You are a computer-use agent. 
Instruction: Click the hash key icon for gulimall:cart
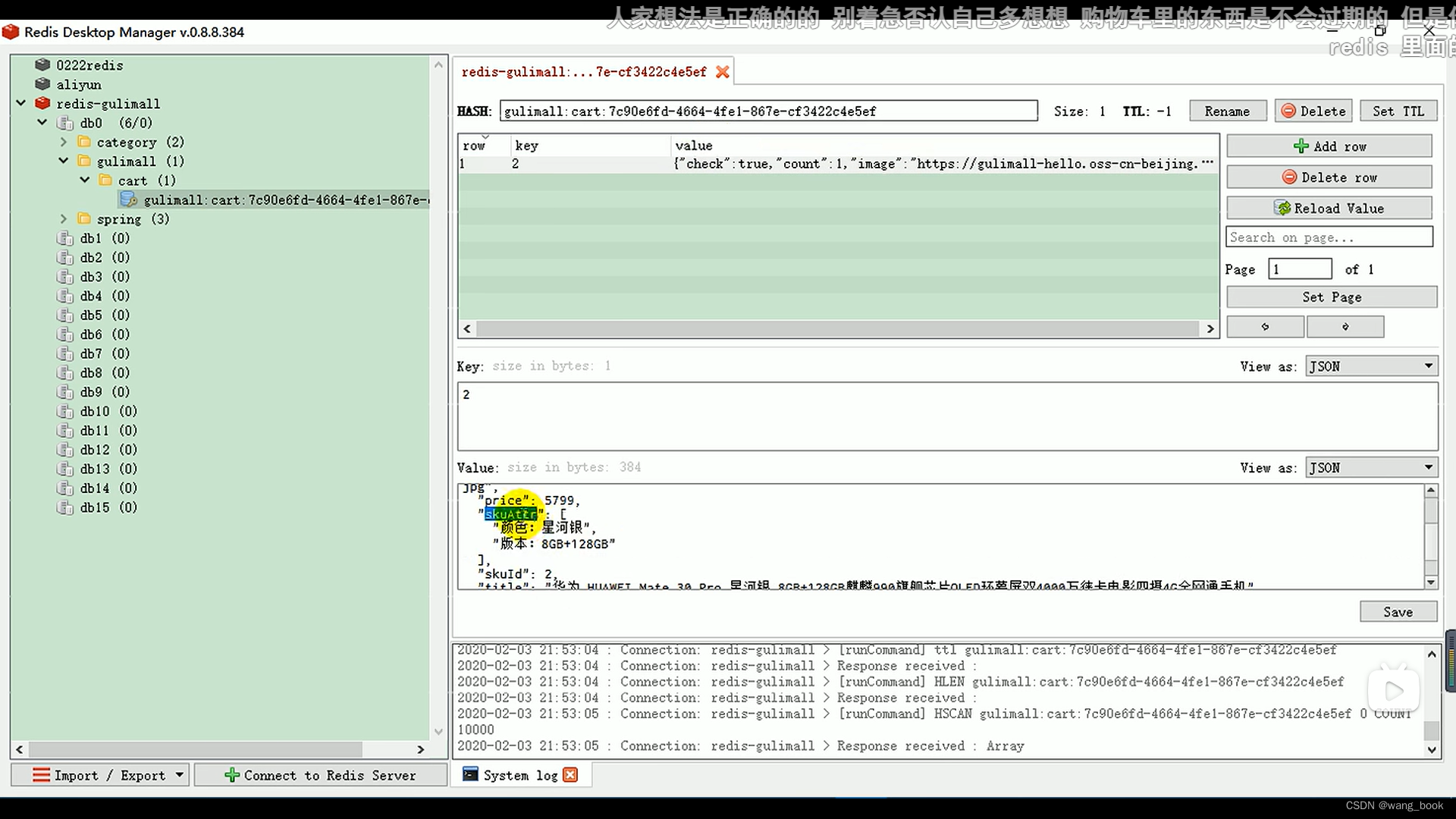click(128, 199)
